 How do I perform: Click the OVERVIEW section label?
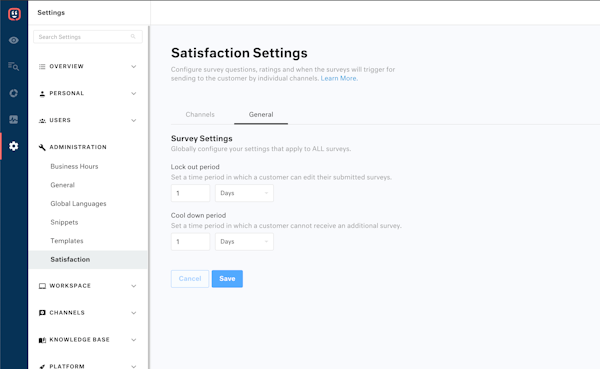point(67,66)
